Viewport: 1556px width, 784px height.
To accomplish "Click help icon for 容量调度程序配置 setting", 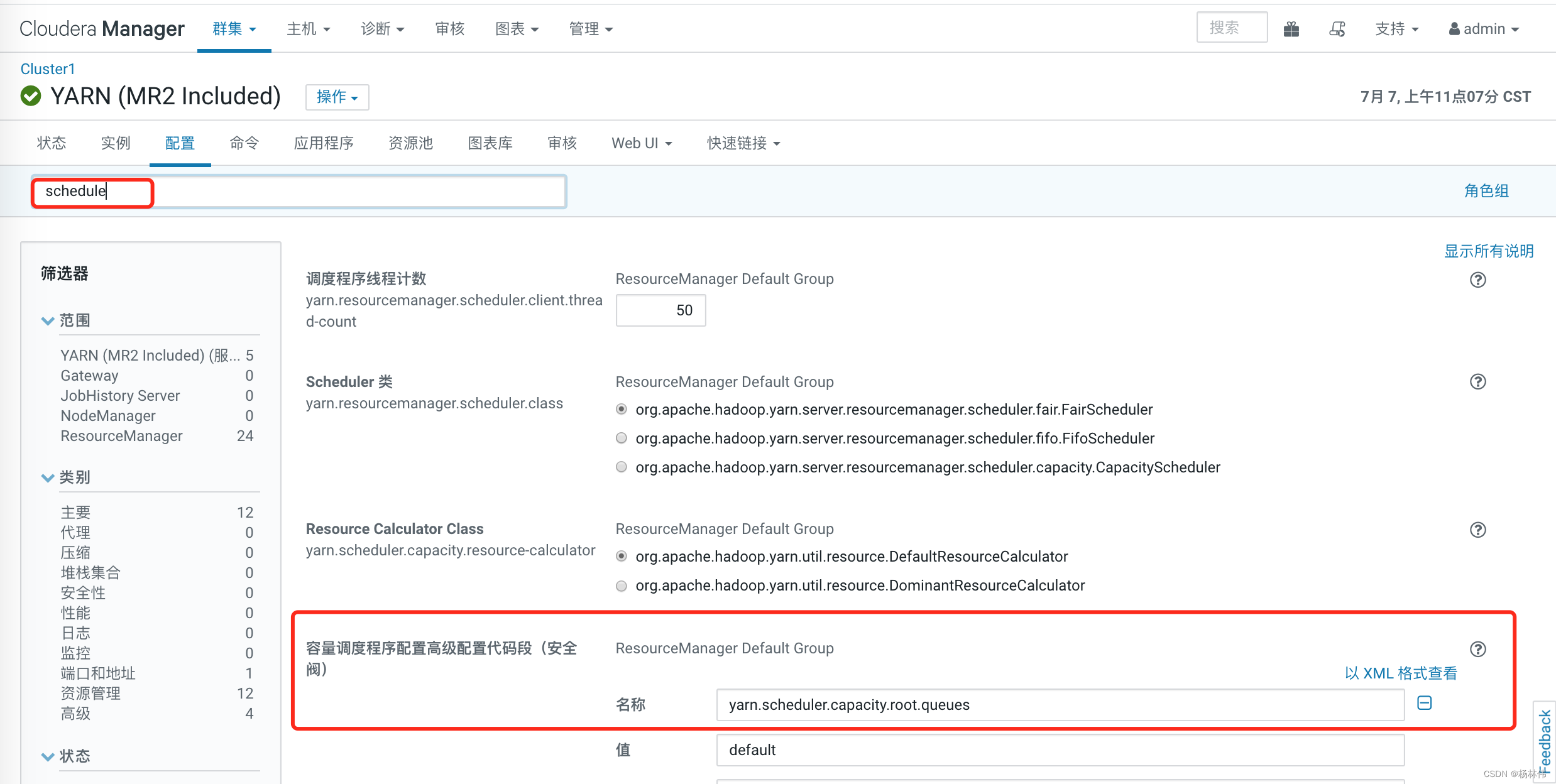I will pyautogui.click(x=1477, y=650).
